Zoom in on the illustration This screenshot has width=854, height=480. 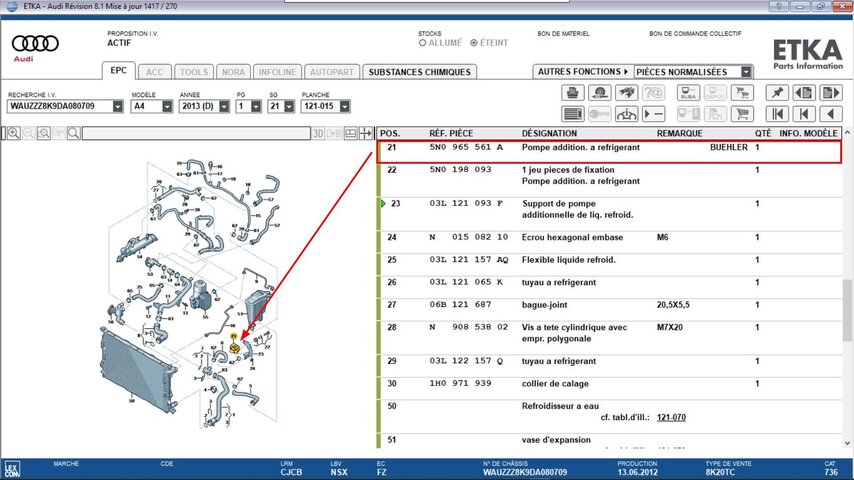coord(14,133)
